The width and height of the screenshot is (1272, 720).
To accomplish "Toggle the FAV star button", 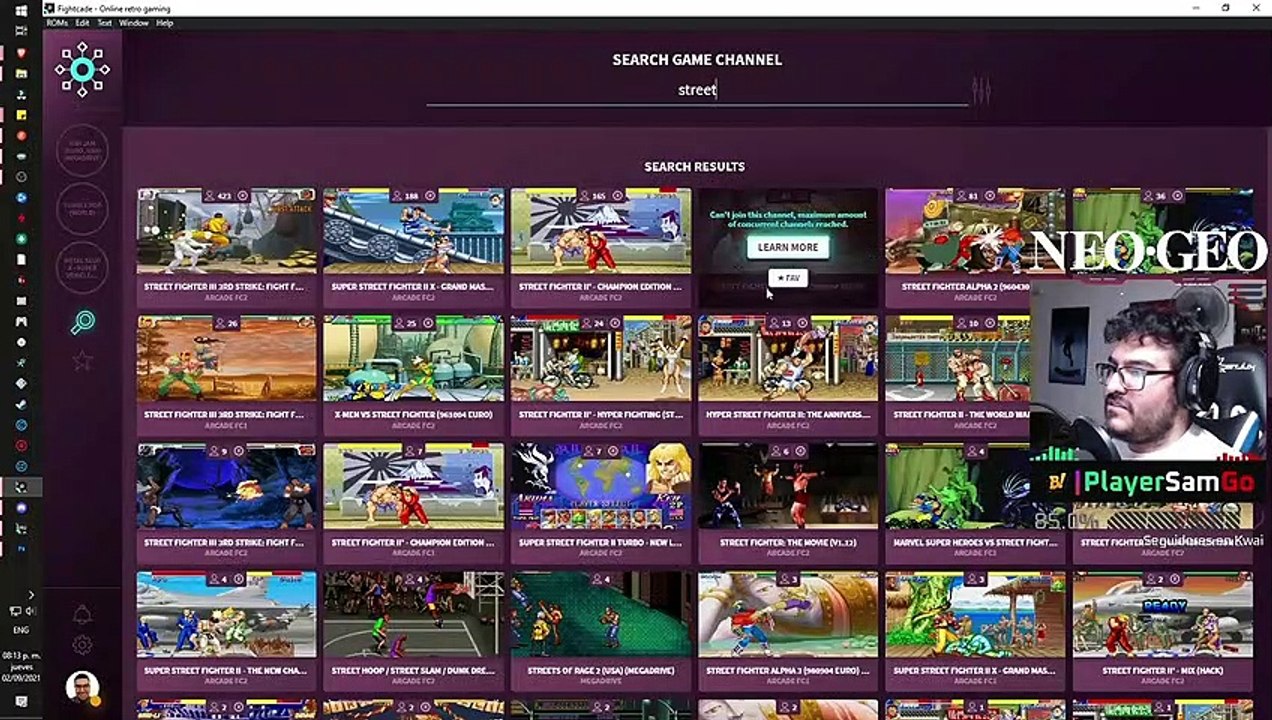I will click(x=788, y=278).
